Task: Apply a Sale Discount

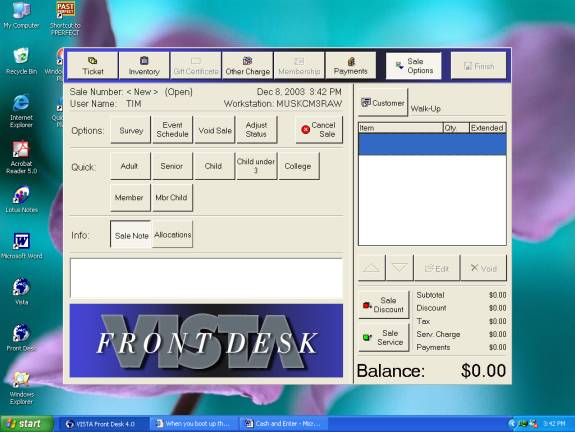Action: click(384, 305)
